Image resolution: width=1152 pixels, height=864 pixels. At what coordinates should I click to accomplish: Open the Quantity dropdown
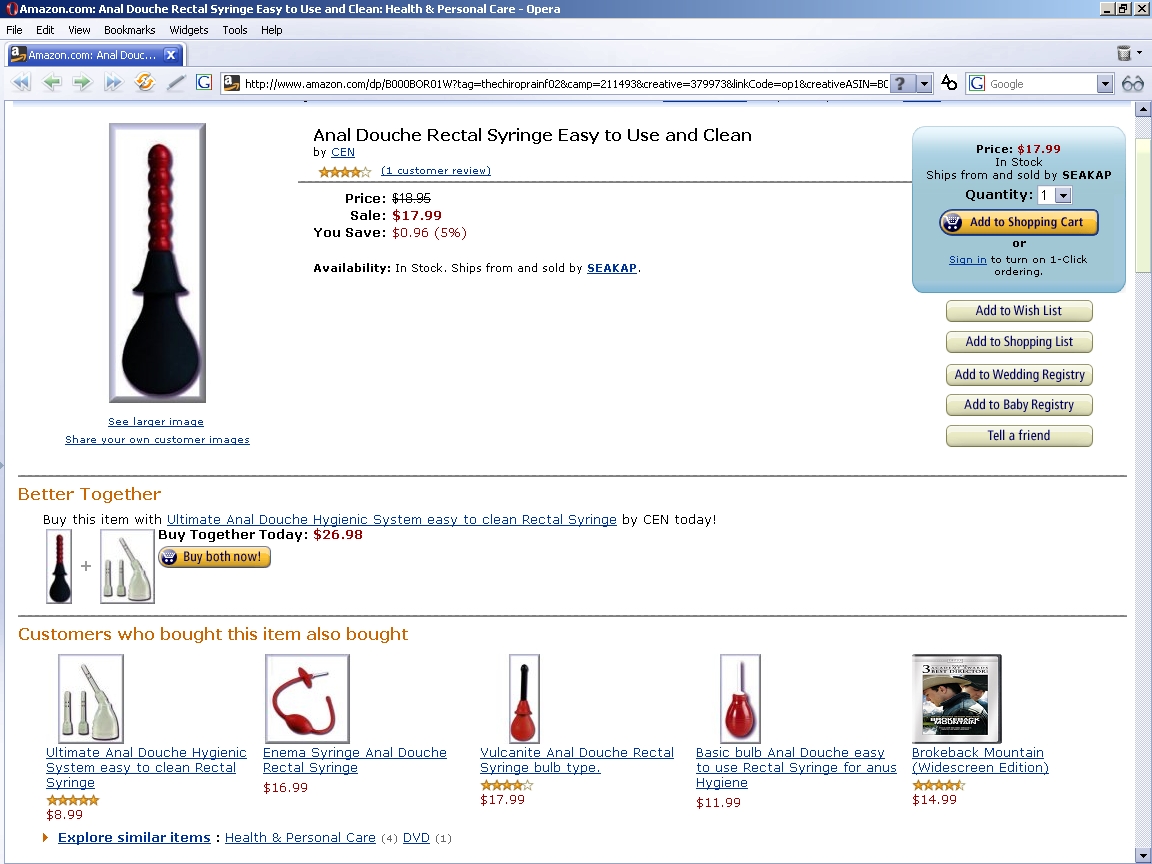[1063, 195]
